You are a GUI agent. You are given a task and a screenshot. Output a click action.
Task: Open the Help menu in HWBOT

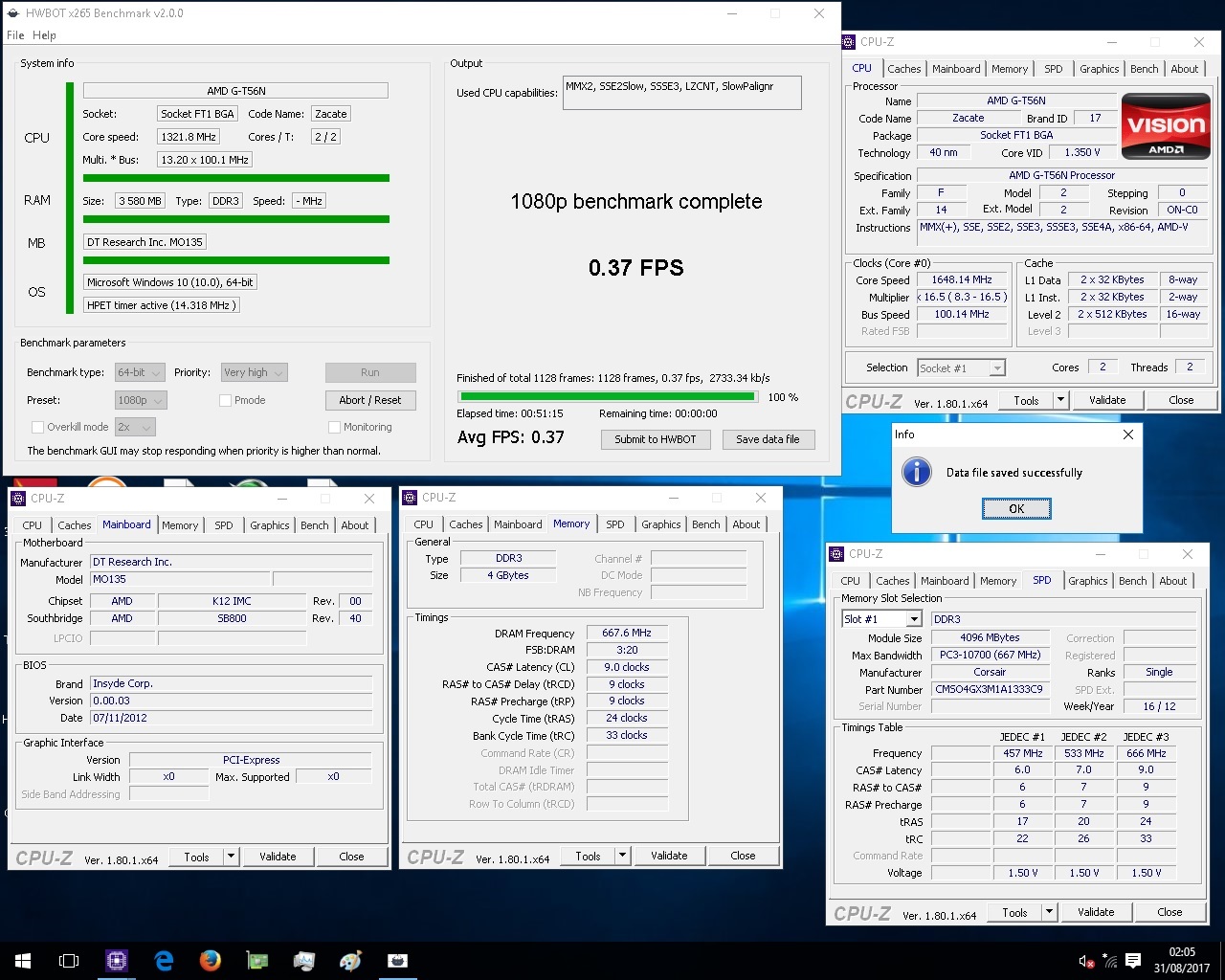click(x=44, y=35)
